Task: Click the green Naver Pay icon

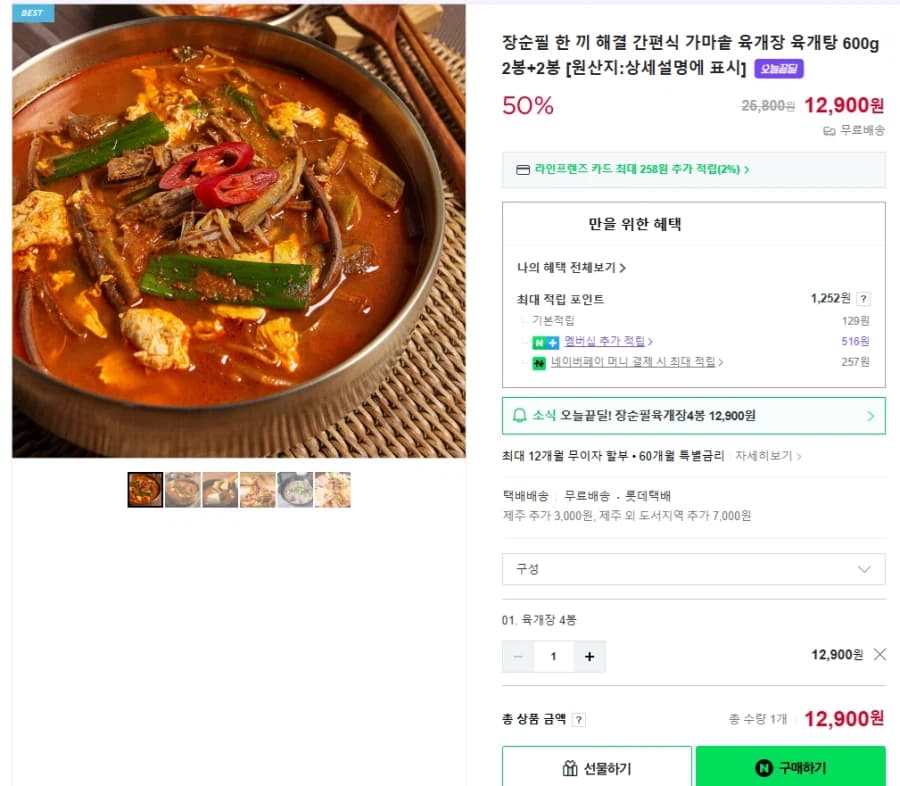Action: coord(537,362)
